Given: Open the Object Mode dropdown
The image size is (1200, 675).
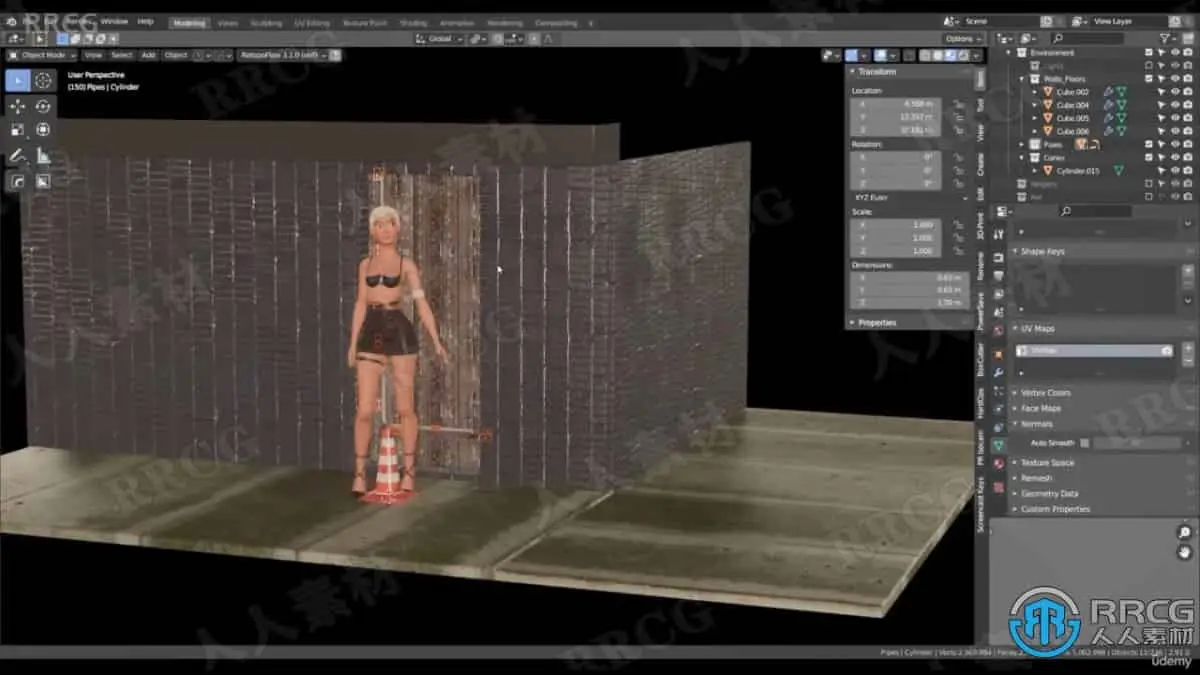Looking at the screenshot, I should [43, 55].
